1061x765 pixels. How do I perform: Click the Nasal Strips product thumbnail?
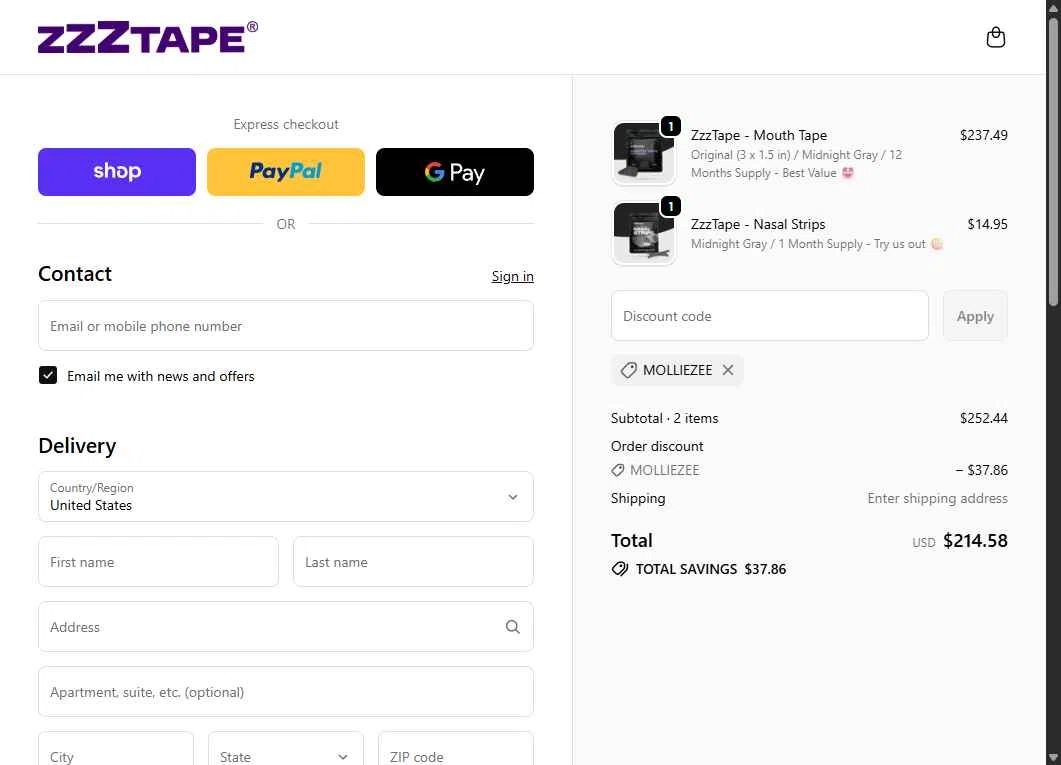[x=644, y=233]
